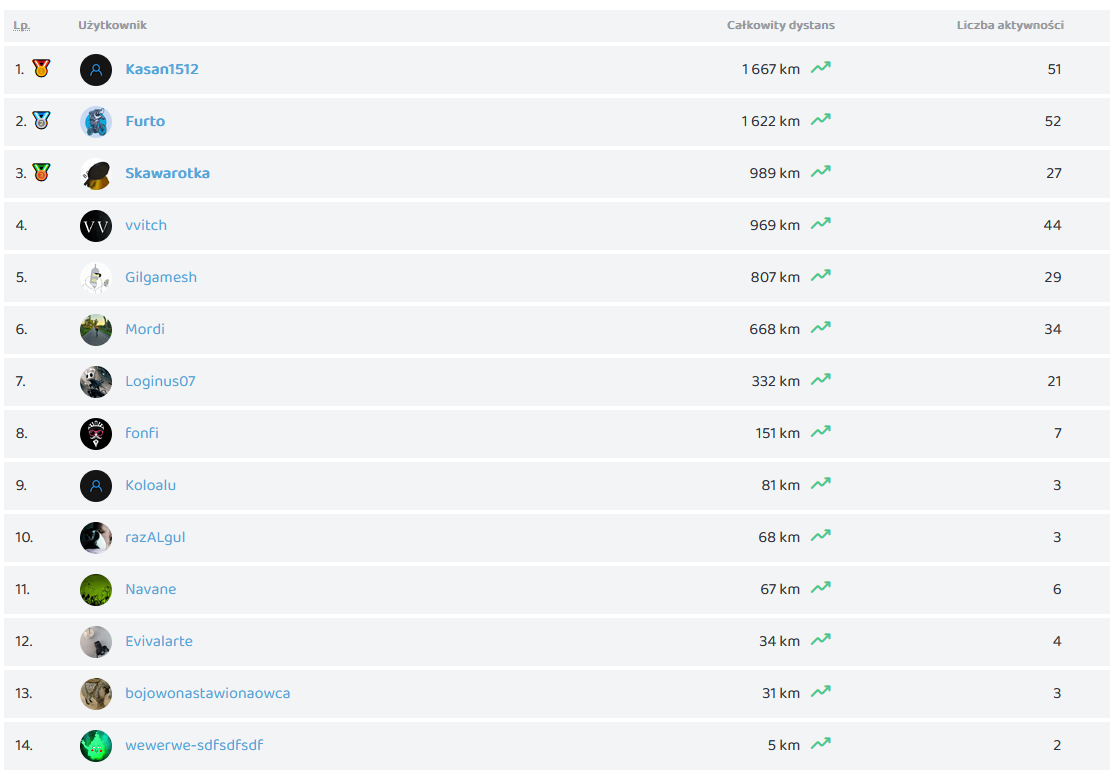
Task: Open the bojowonastawionaowca username link
Action: click(x=208, y=693)
